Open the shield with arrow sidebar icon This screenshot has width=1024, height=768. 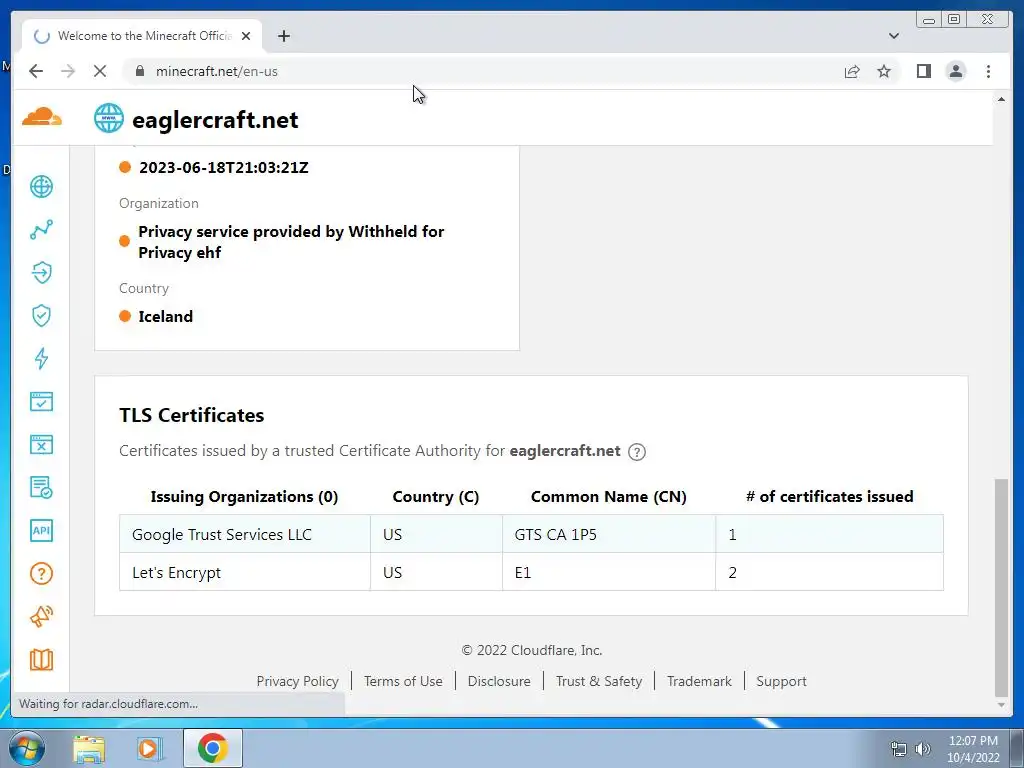[x=41, y=272]
